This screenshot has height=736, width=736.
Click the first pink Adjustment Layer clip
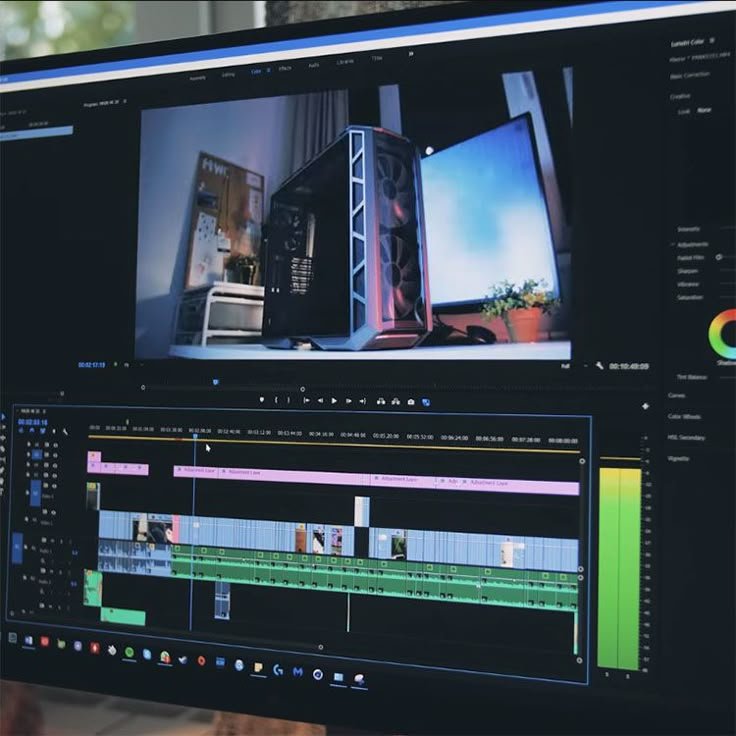click(x=196, y=470)
